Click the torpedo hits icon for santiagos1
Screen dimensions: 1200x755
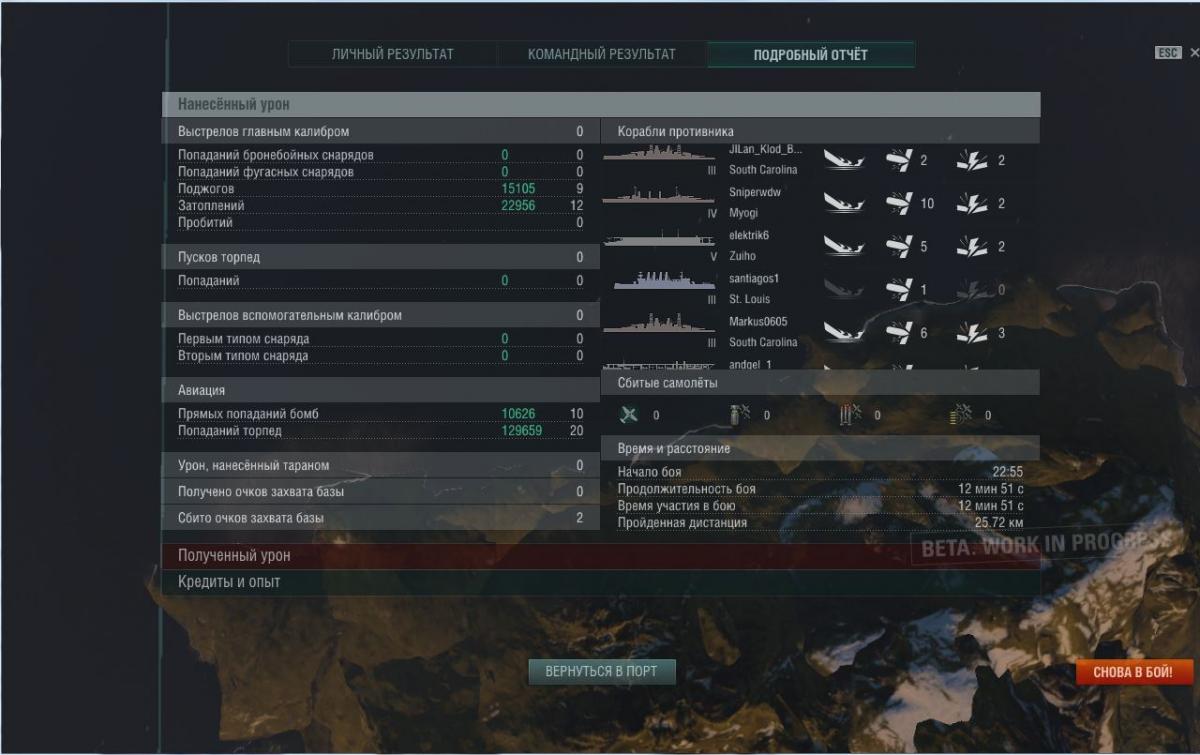coord(971,289)
